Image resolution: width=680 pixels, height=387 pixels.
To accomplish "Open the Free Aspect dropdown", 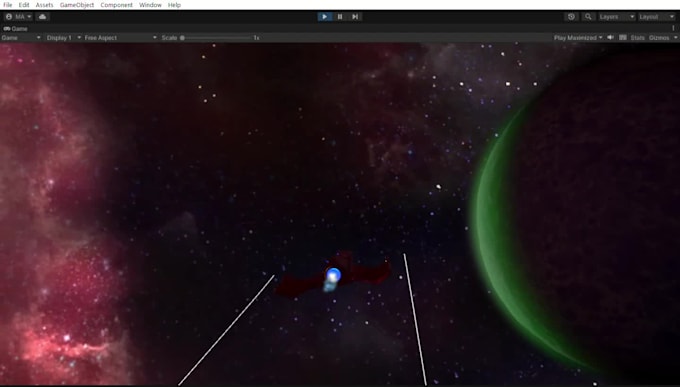I will point(121,38).
